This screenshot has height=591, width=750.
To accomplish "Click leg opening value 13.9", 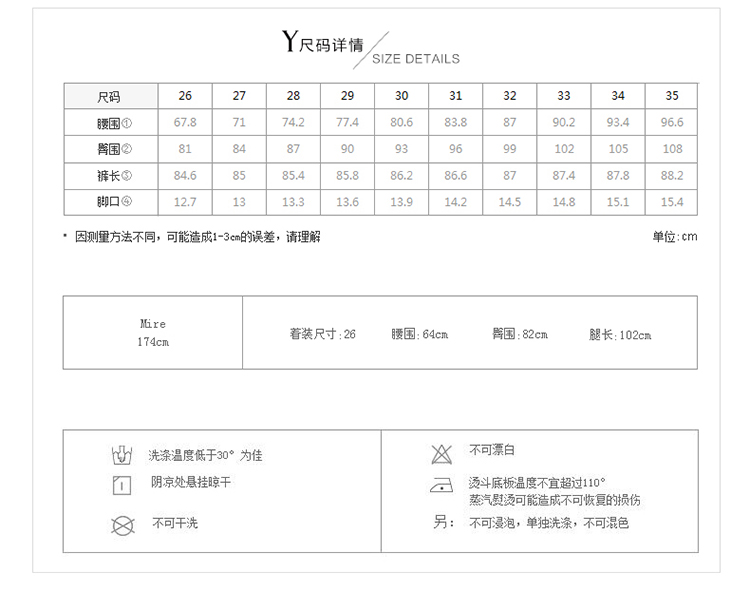I will (x=401, y=202).
